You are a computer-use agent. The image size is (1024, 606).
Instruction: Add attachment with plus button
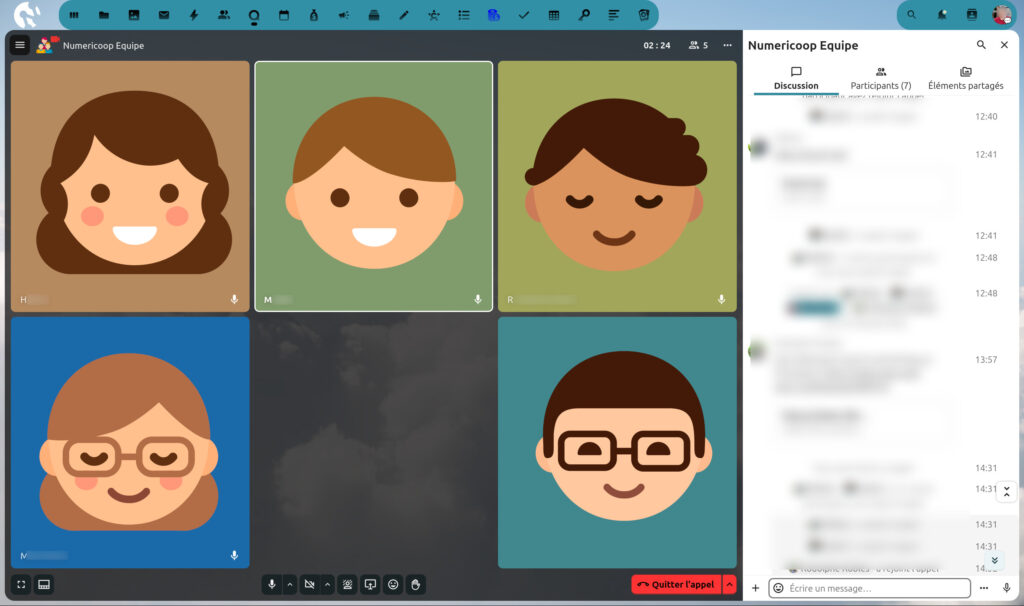756,588
